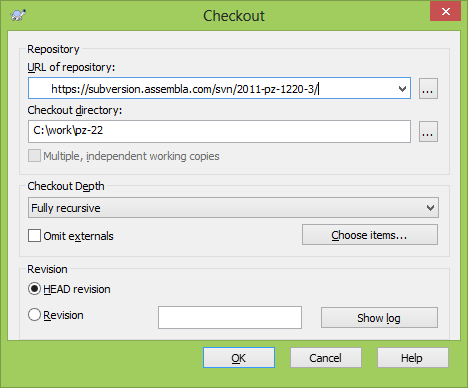Open the URL of repository dropdown arrow

tap(402, 89)
